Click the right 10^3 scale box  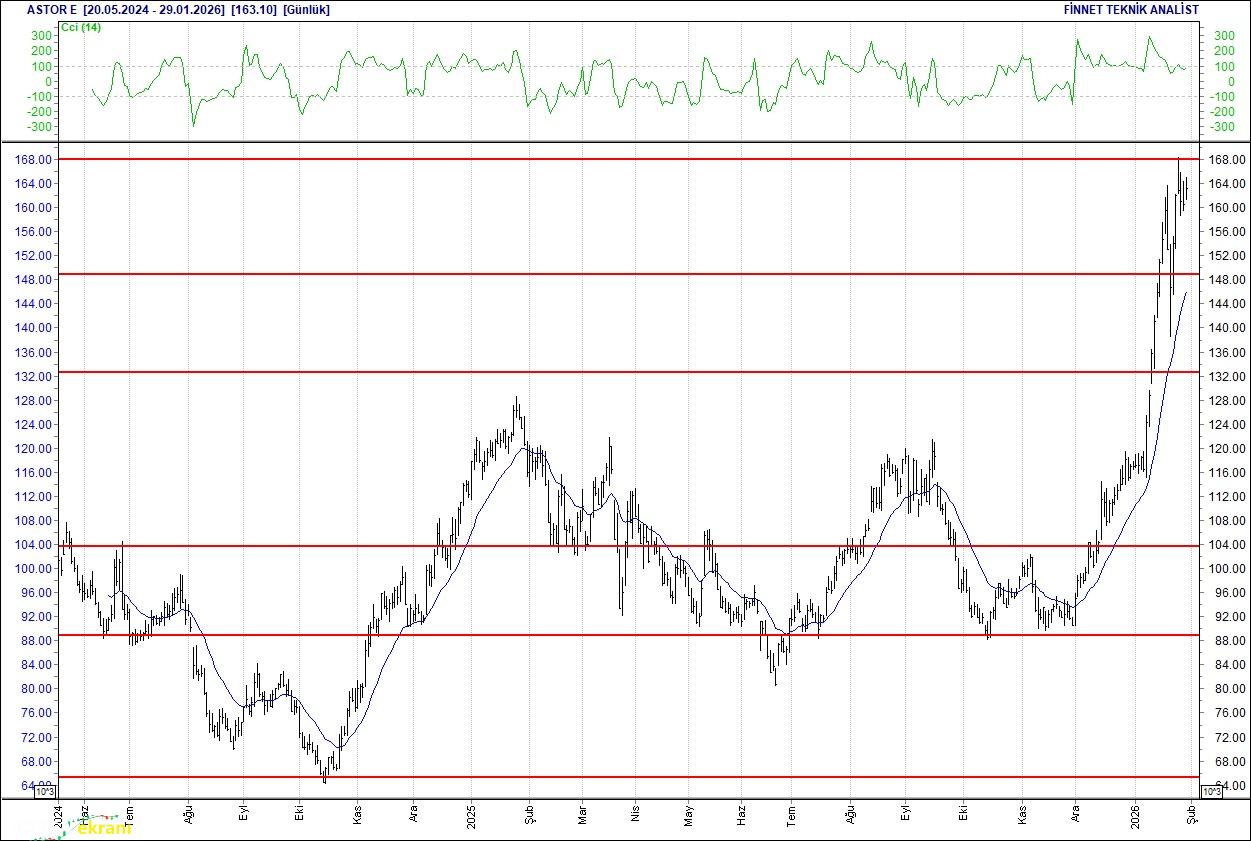1210,792
